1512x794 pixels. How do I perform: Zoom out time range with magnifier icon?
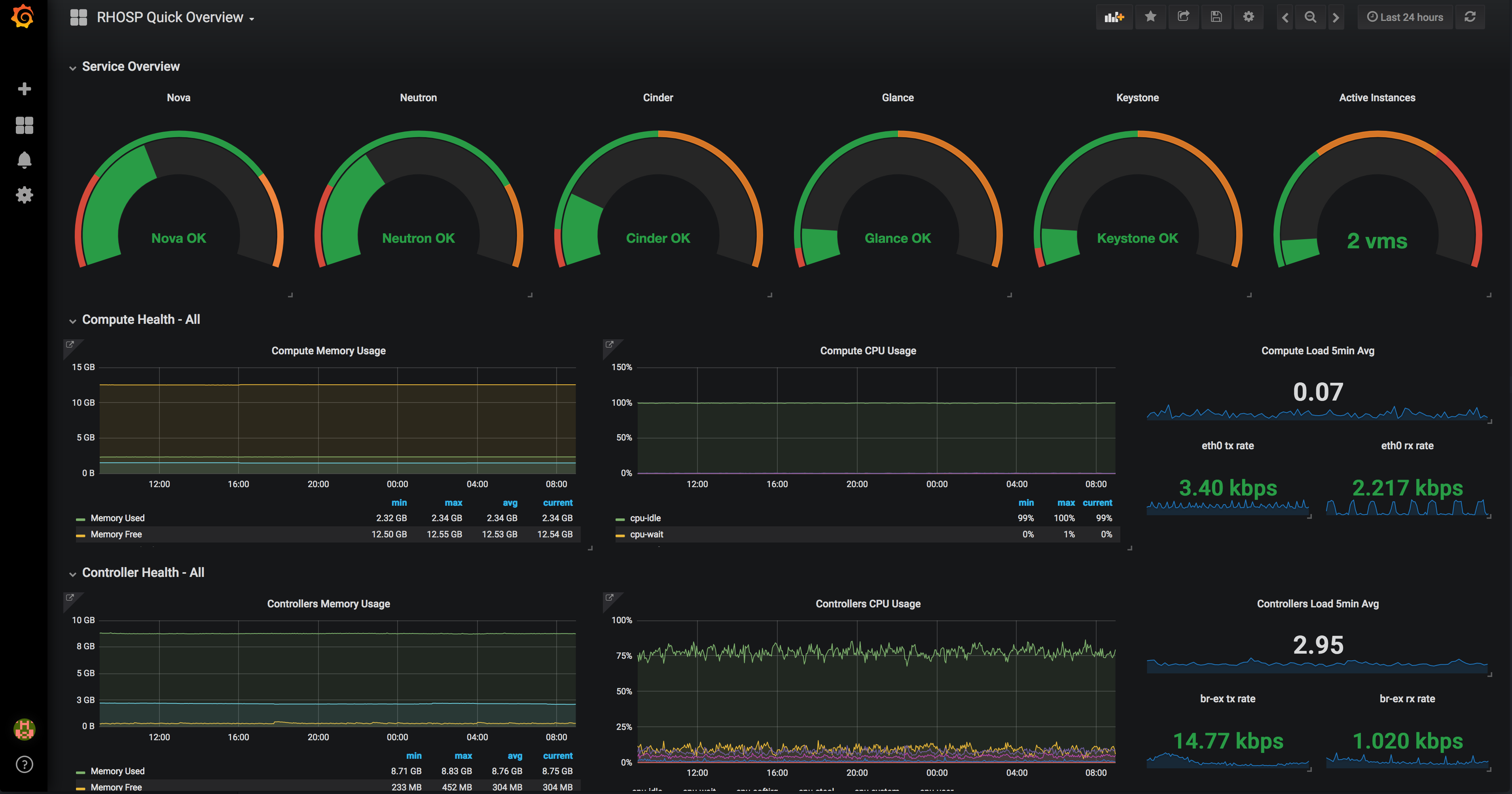pyautogui.click(x=1310, y=17)
